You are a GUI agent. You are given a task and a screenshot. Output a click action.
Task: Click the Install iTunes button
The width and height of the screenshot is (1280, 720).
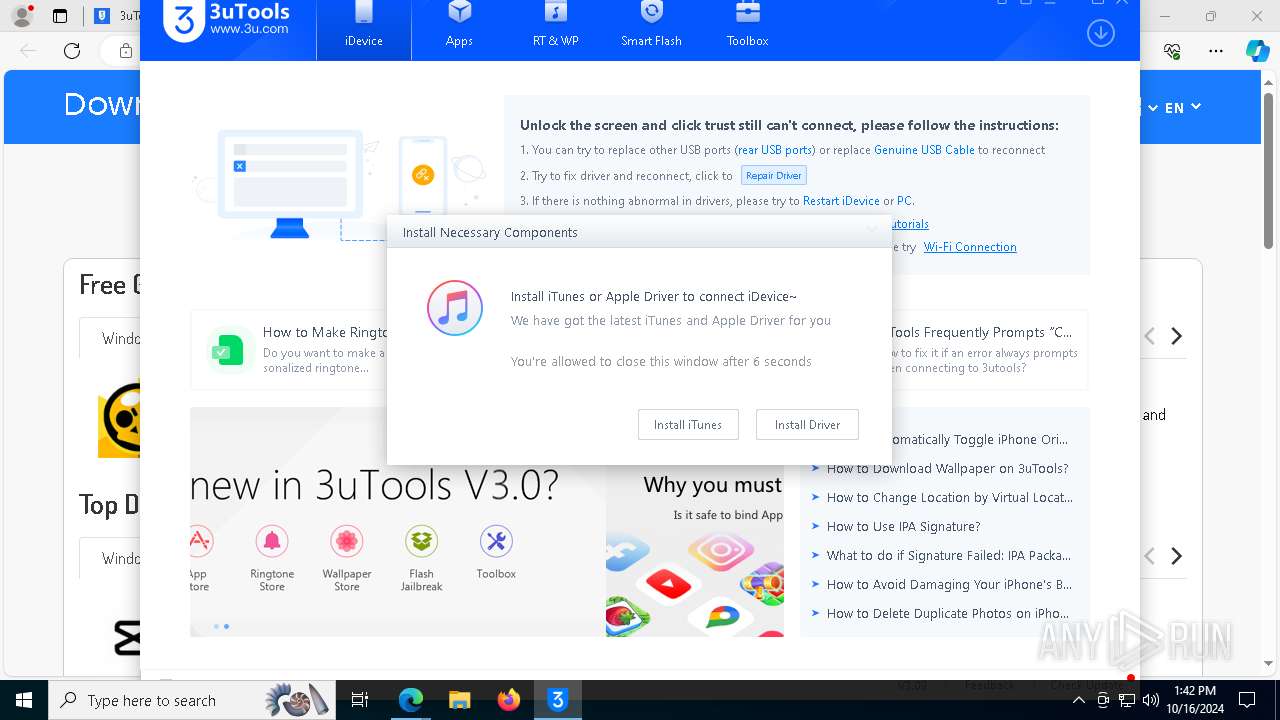click(688, 425)
